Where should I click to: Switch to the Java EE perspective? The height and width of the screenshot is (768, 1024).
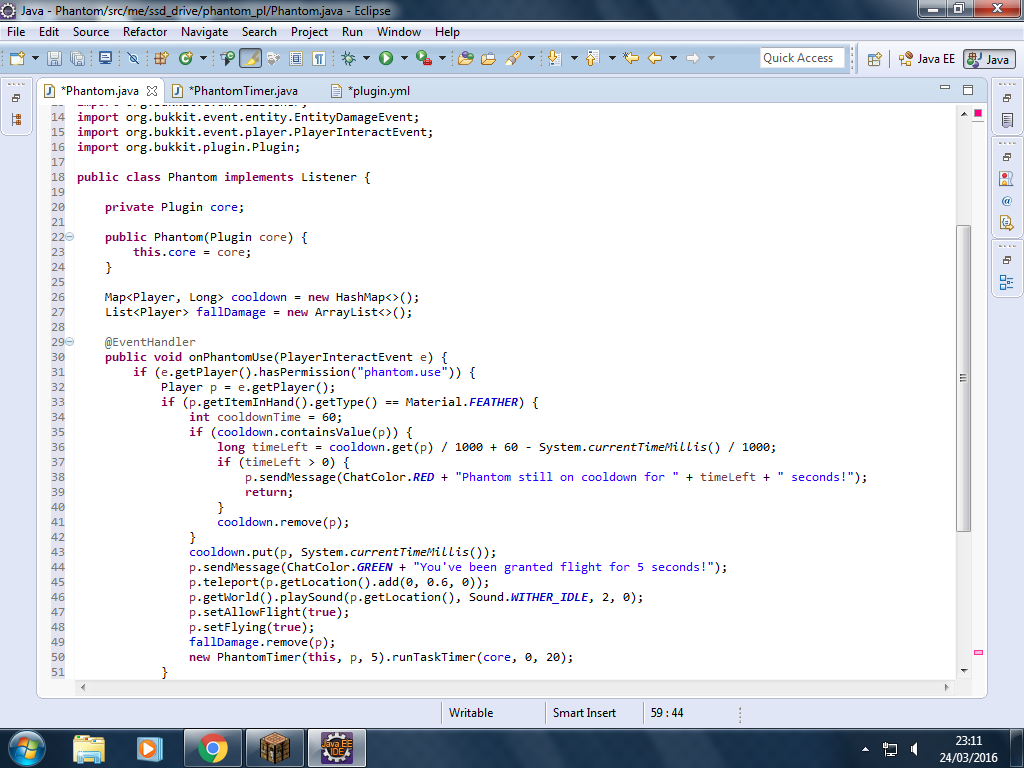[926, 59]
